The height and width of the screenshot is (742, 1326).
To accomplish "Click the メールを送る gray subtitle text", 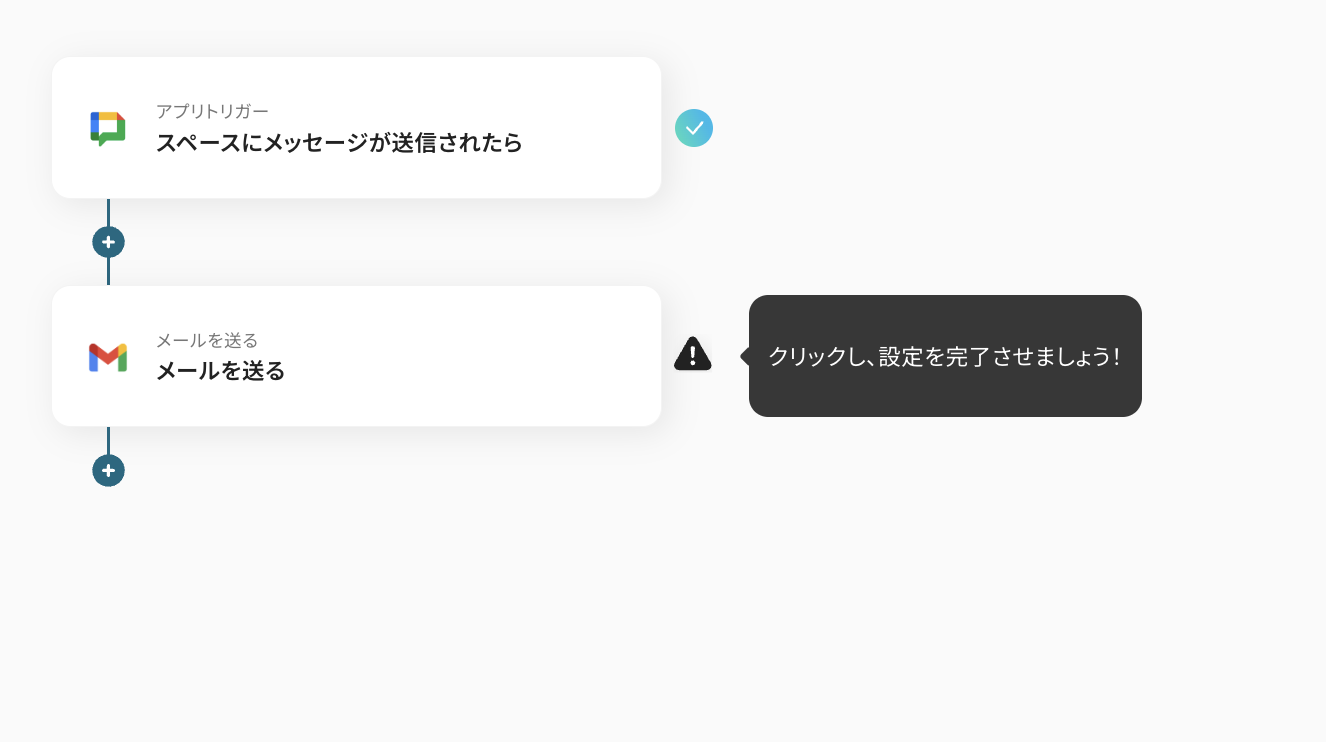I will click(x=207, y=340).
